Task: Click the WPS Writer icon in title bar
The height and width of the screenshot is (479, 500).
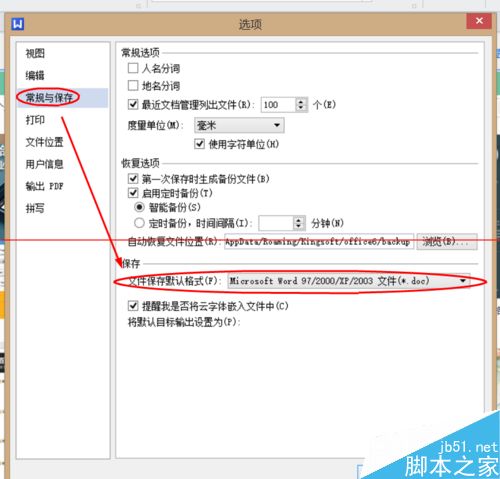Action: pyautogui.click(x=18, y=24)
